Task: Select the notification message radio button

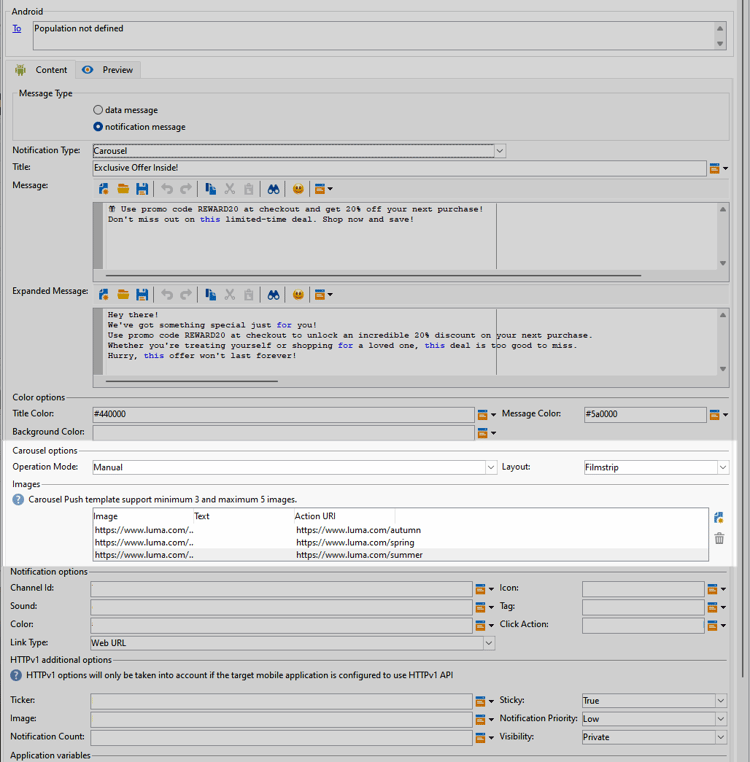Action: (98, 127)
